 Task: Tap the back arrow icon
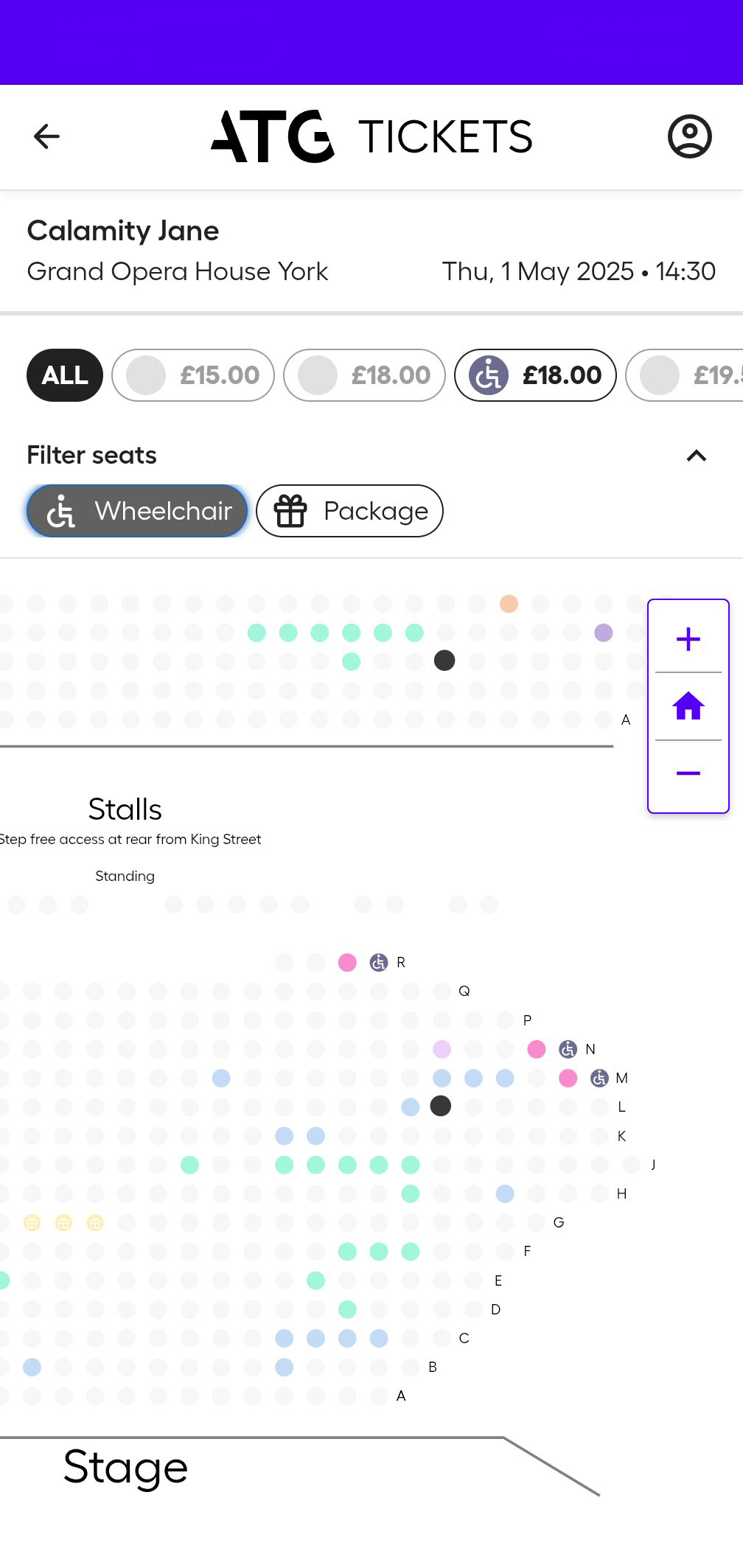click(46, 136)
